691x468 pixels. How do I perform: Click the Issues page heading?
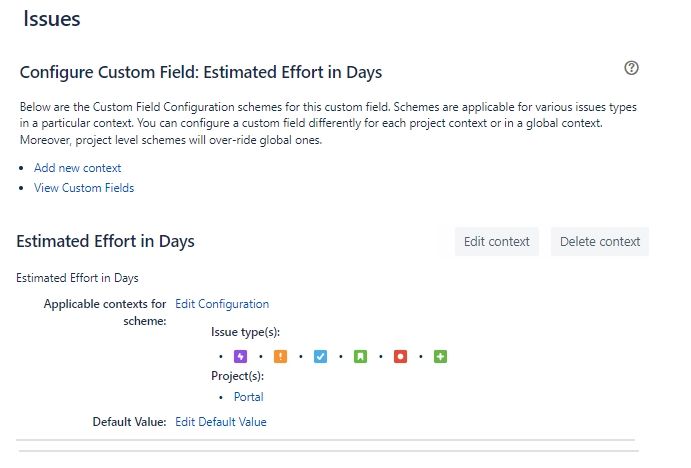[52, 19]
